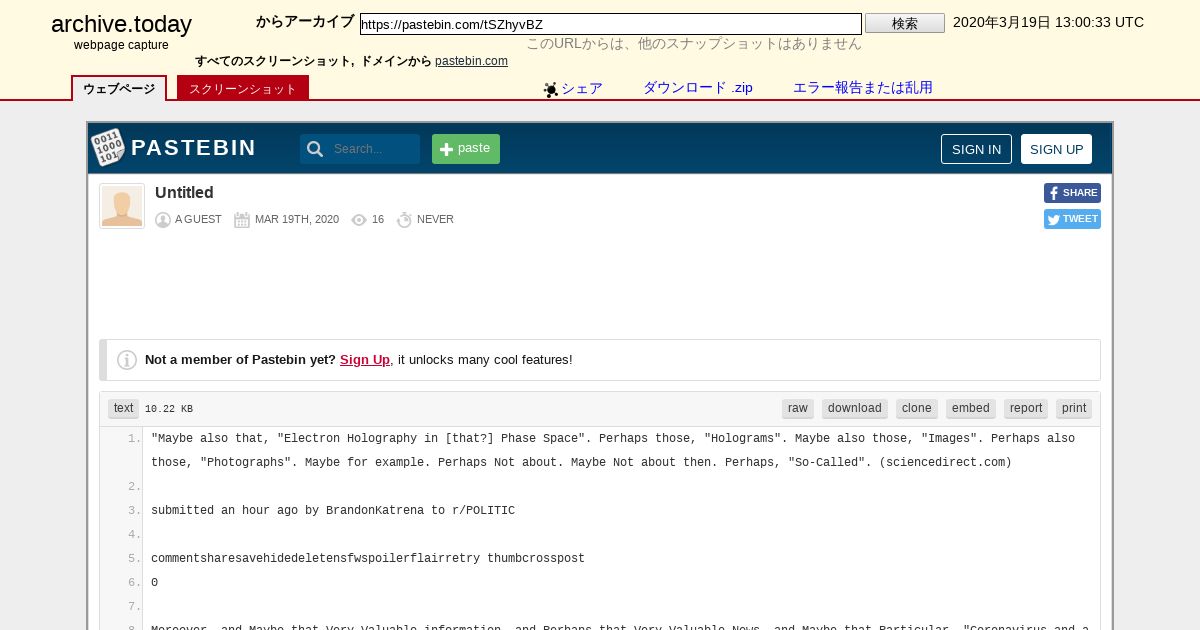
Task: Open the SIGN IN page
Action: [976, 149]
